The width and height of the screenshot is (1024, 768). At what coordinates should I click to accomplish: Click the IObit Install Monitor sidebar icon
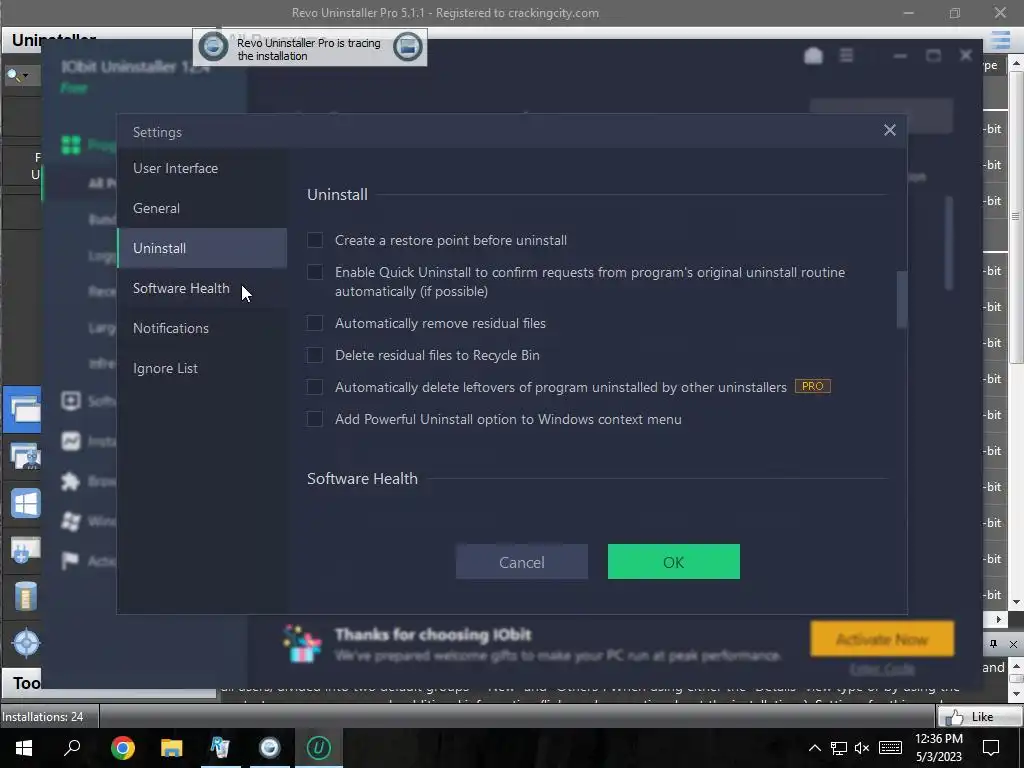point(71,441)
